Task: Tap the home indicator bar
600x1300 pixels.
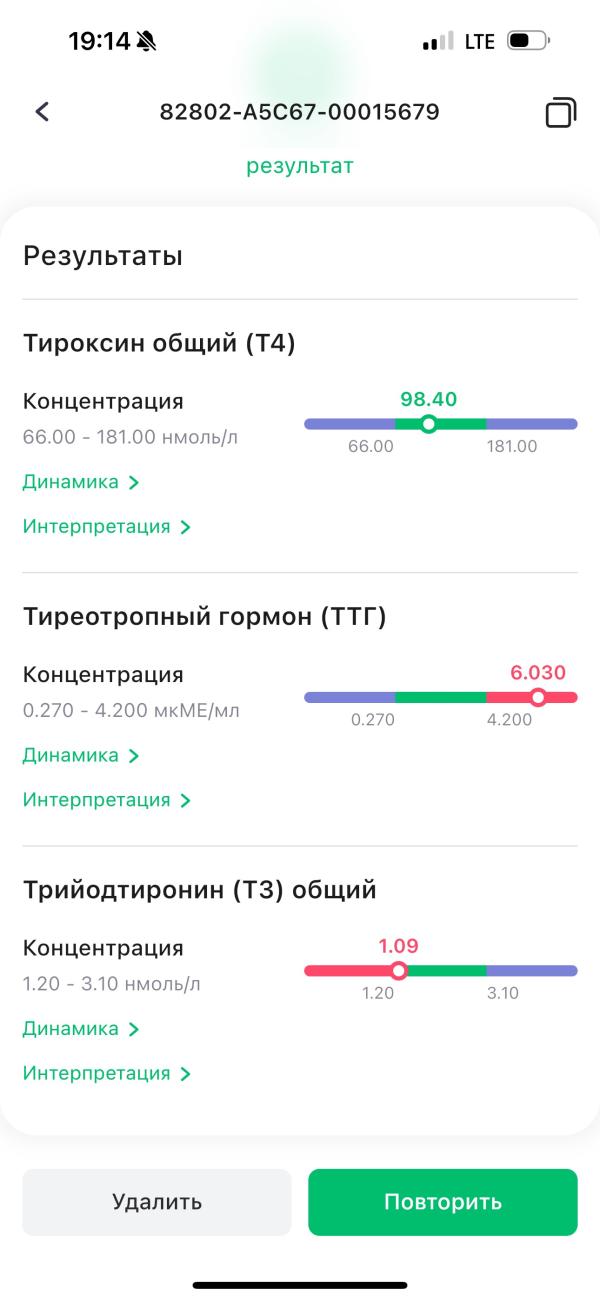Action: click(300, 1285)
